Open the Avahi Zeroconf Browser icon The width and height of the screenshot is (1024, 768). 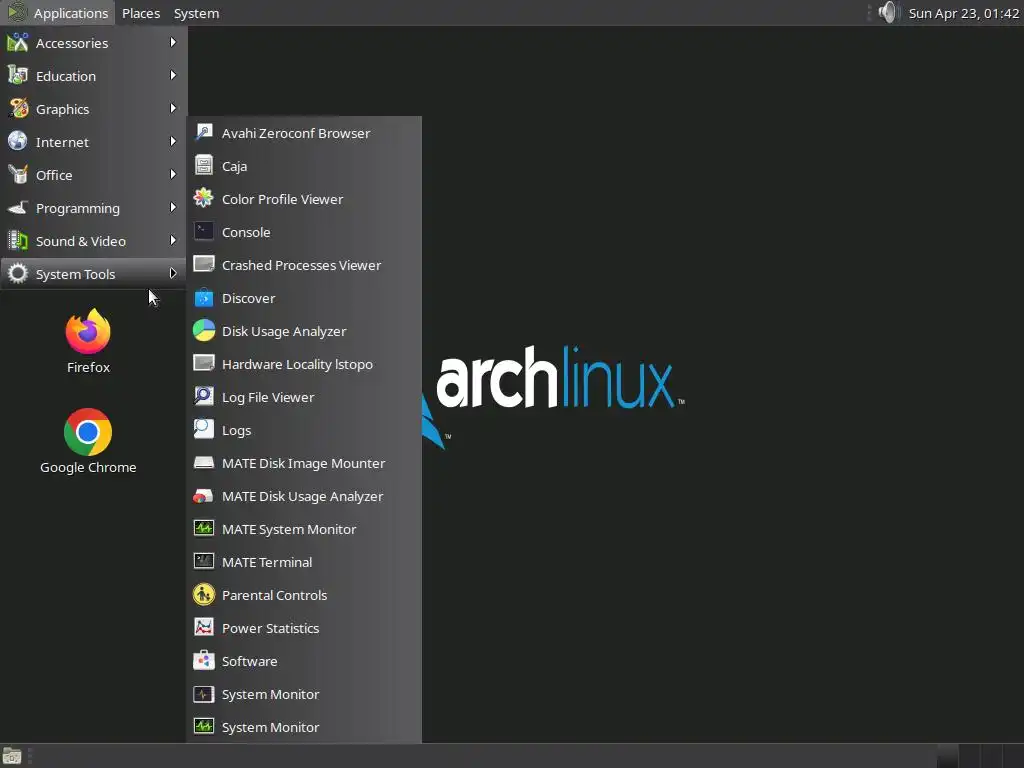point(204,133)
